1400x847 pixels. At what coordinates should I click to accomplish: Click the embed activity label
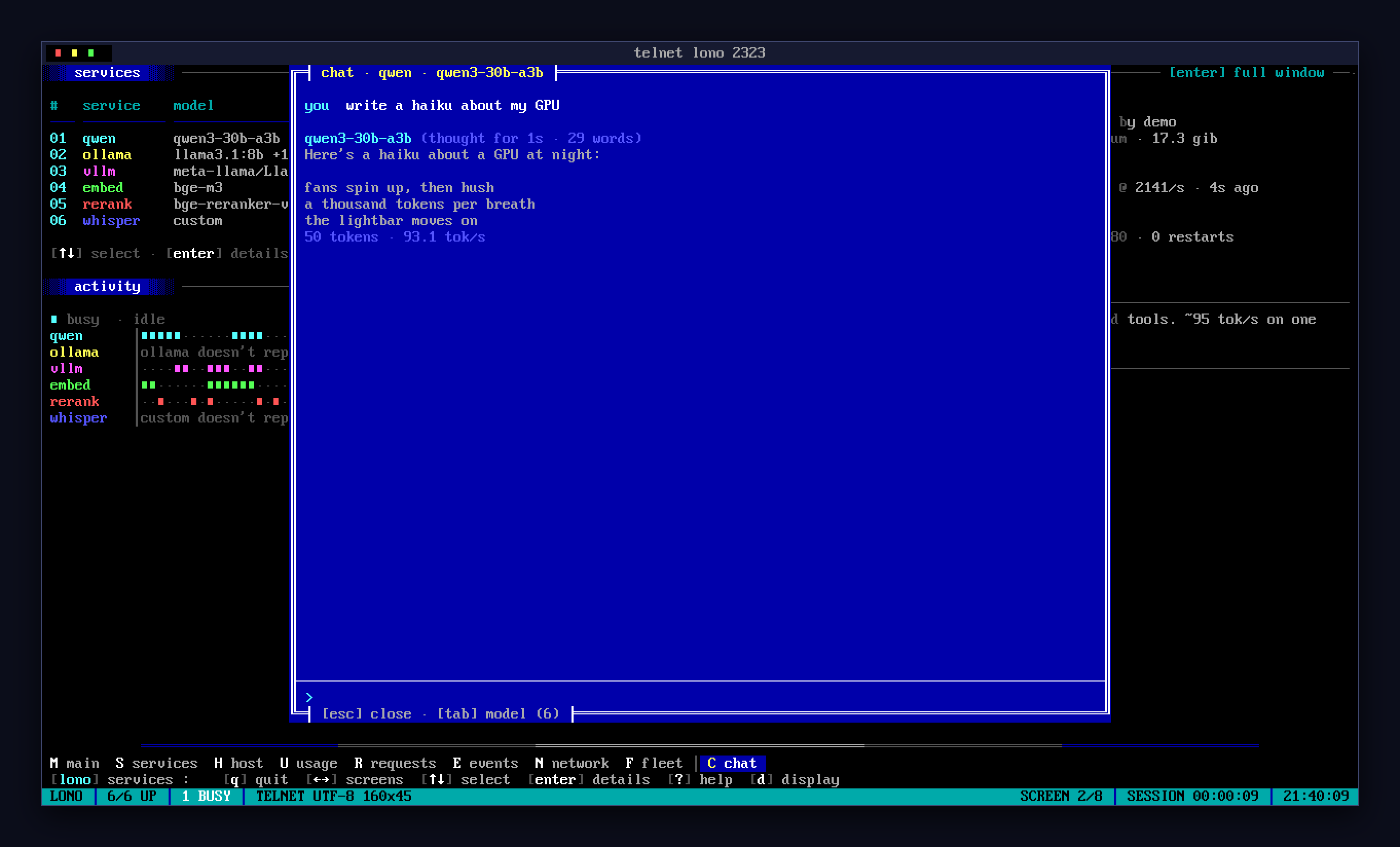[x=70, y=385]
